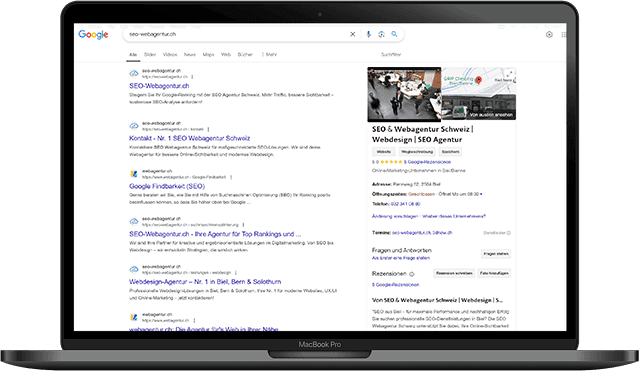Focus the Google search input field
Screen dimensions: 640x380
pyautogui.click(x=237, y=34)
